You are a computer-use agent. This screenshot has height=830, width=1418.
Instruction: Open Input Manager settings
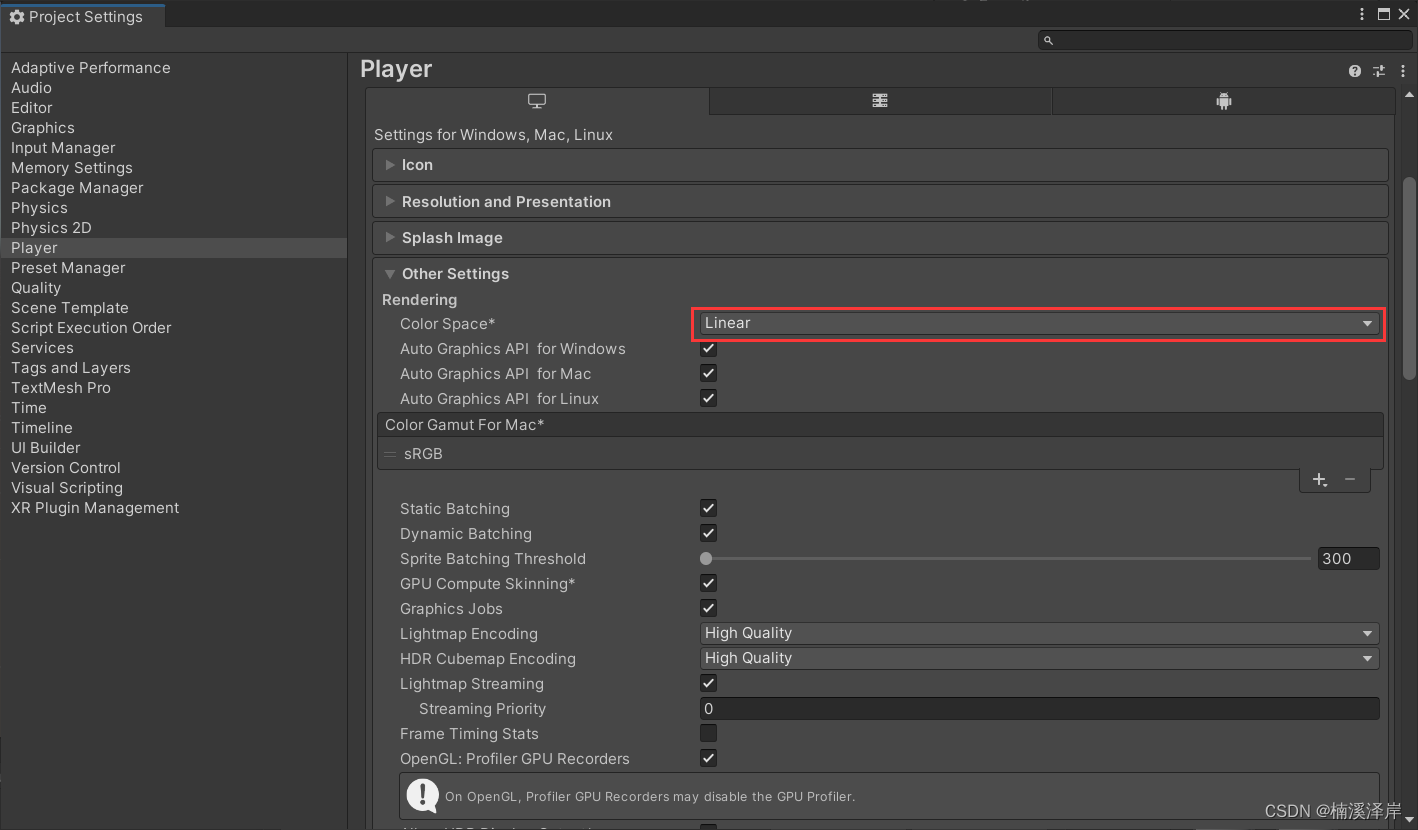click(63, 148)
